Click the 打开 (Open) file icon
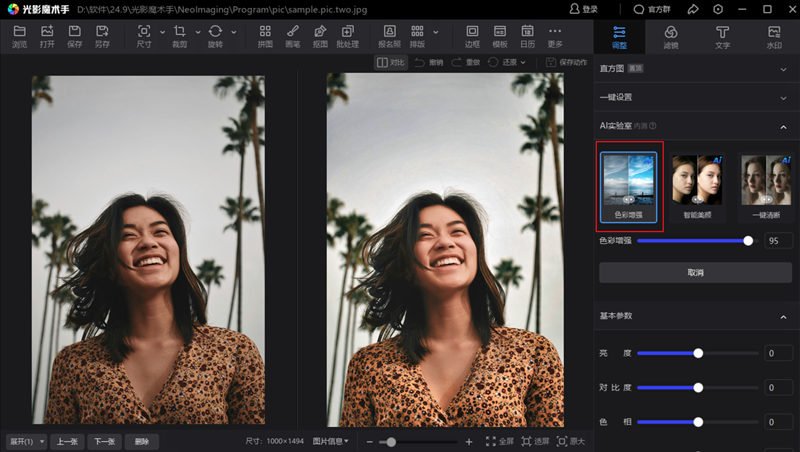 click(47, 36)
